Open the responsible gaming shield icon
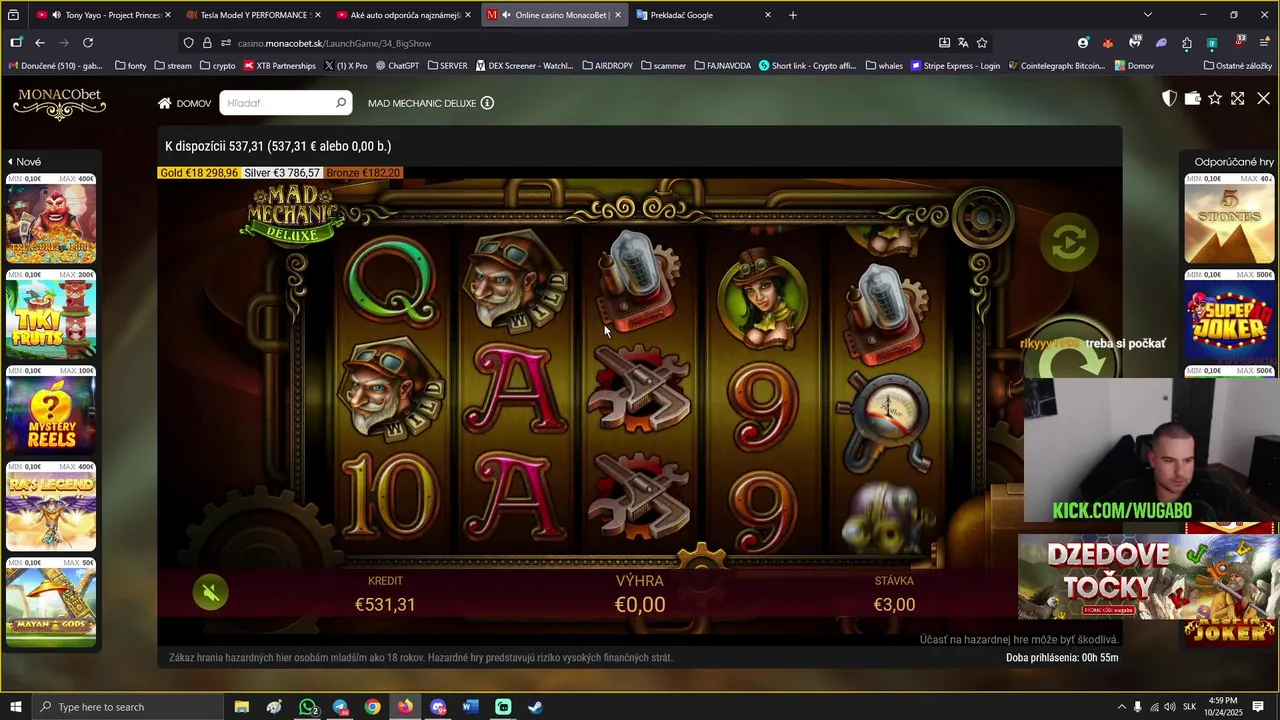This screenshot has height=720, width=1280. 1169,98
